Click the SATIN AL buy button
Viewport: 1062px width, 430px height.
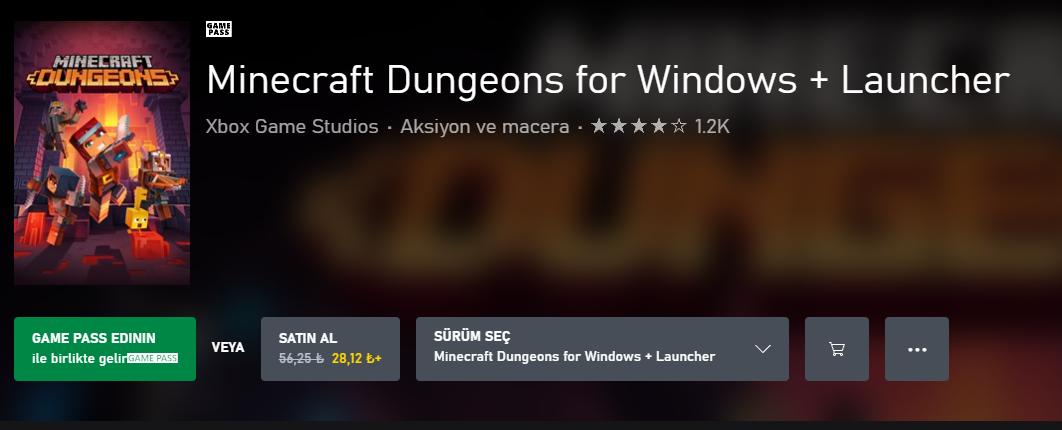(x=331, y=349)
